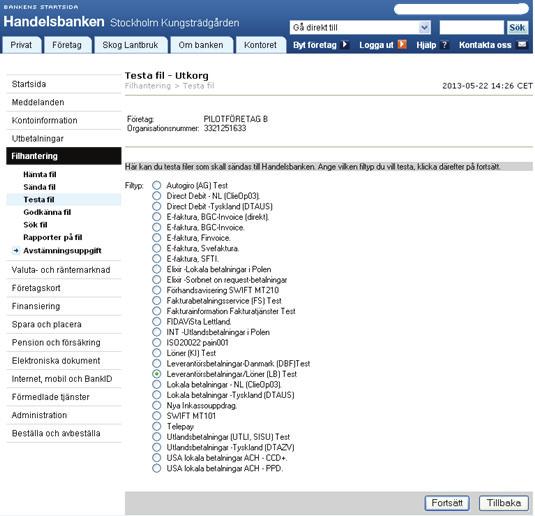This screenshot has width=535, height=516.
Task: Click the Handelsbanken logo text
Action: click(x=54, y=22)
